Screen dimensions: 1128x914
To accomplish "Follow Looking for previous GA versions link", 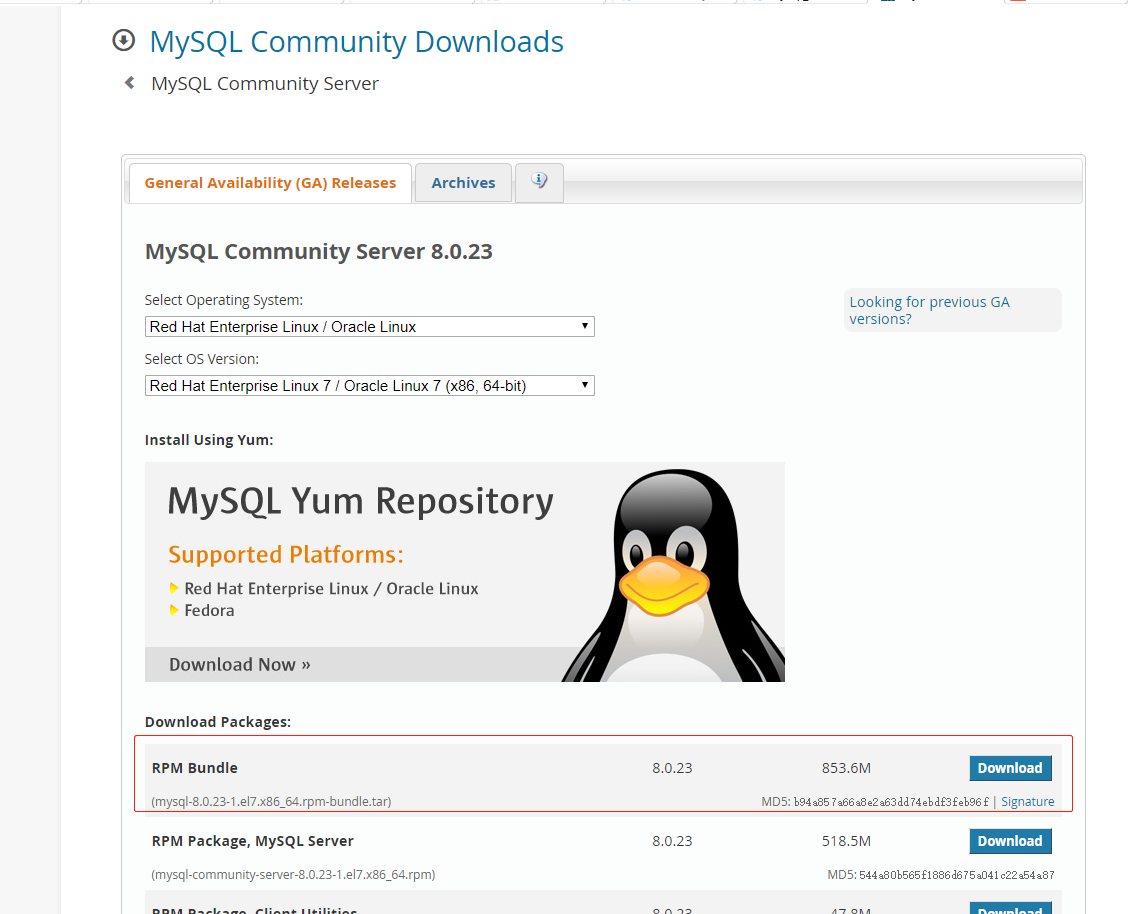I will (x=929, y=310).
